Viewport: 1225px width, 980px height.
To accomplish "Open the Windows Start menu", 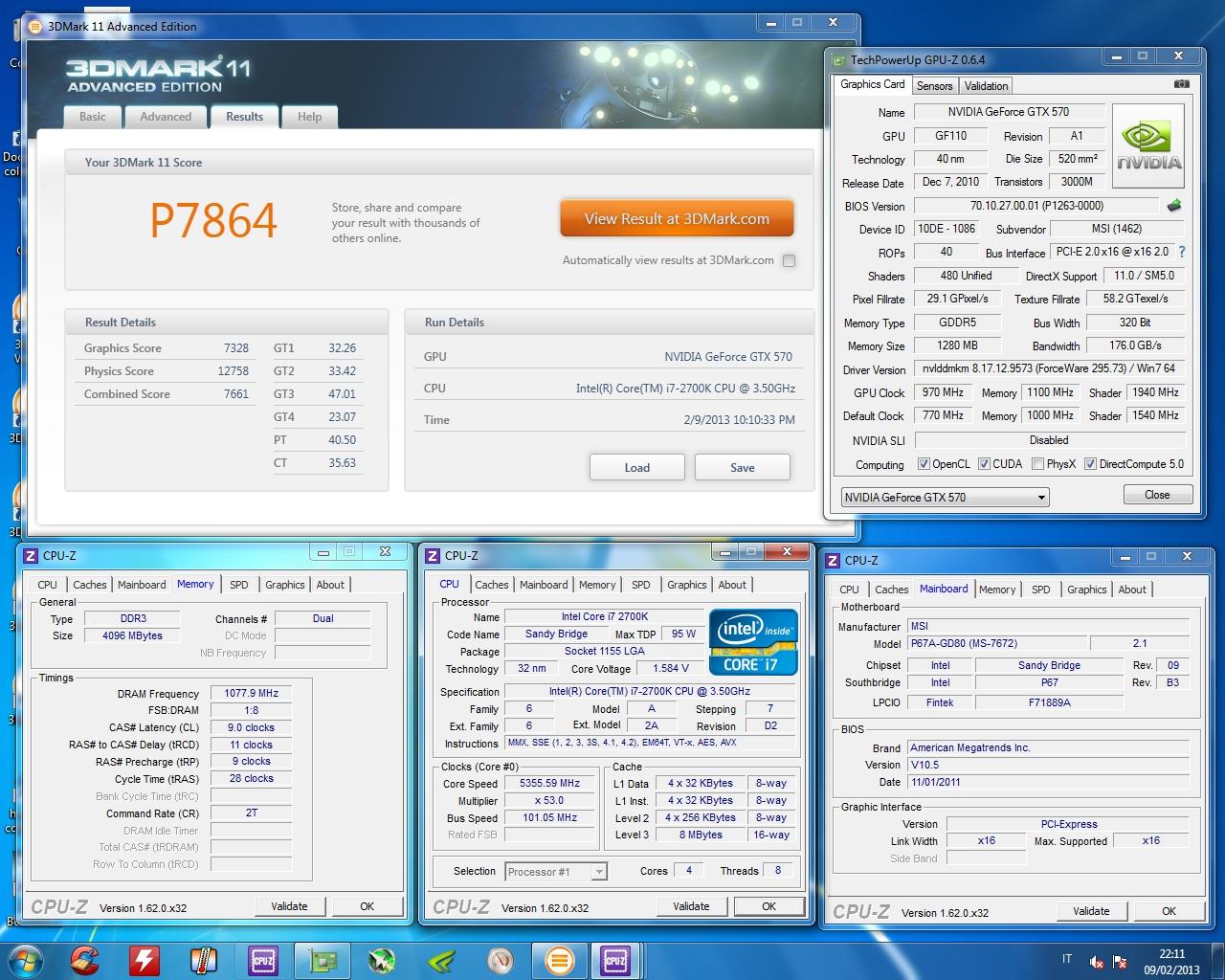I will pyautogui.click(x=26, y=959).
